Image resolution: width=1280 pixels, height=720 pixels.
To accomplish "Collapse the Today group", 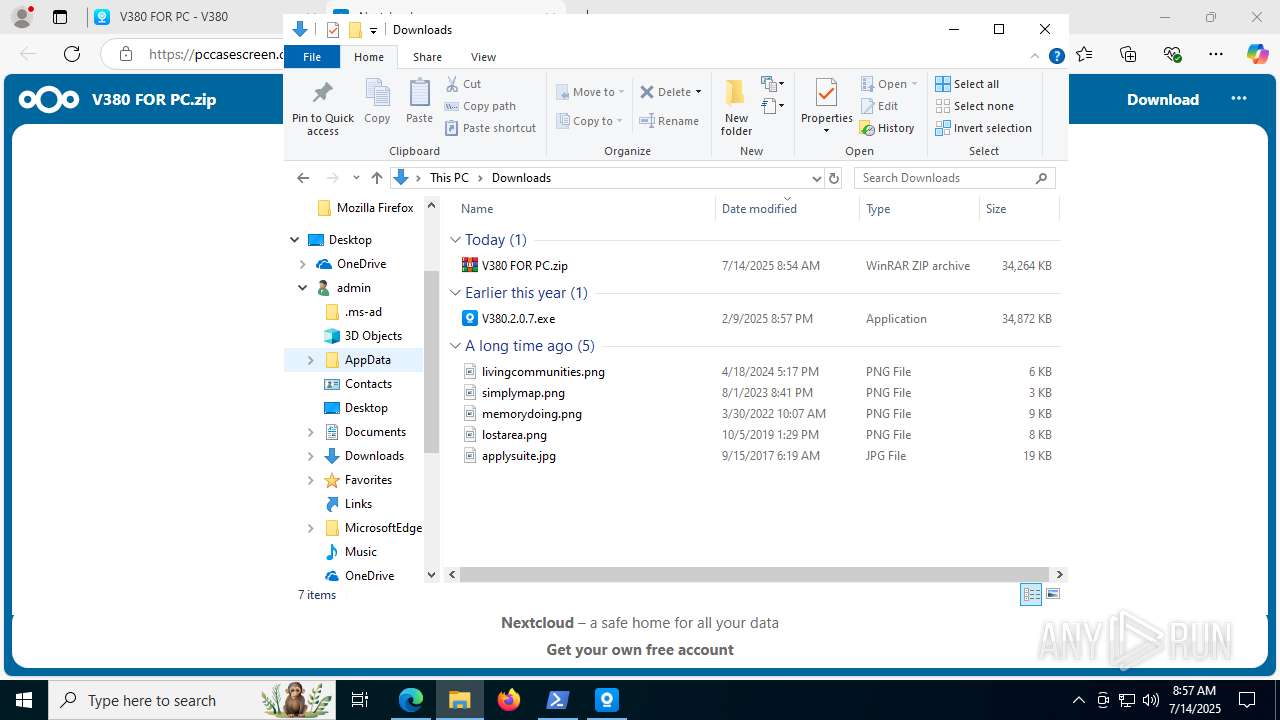I will pos(455,240).
